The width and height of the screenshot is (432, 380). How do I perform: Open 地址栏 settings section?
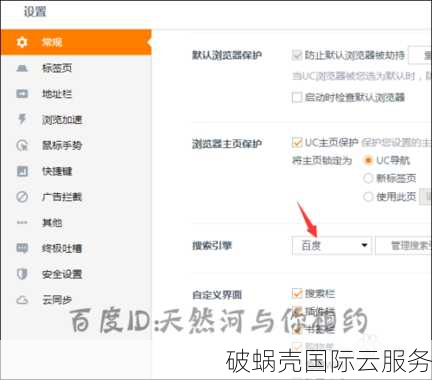tap(76, 94)
